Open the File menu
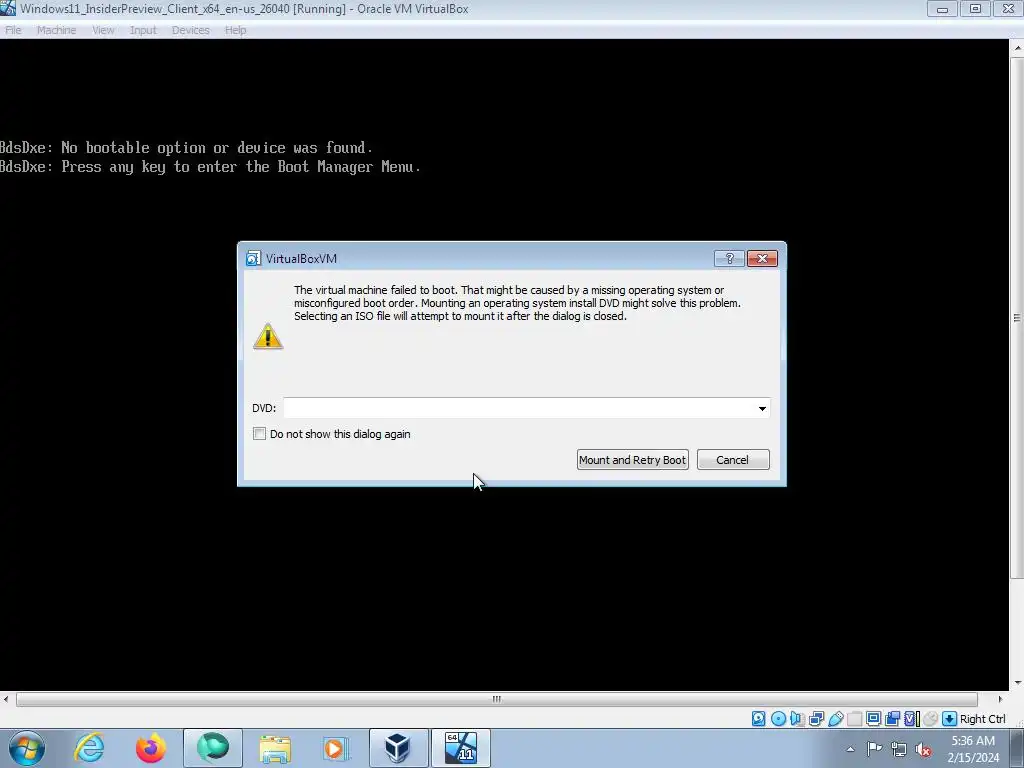 click(x=13, y=30)
